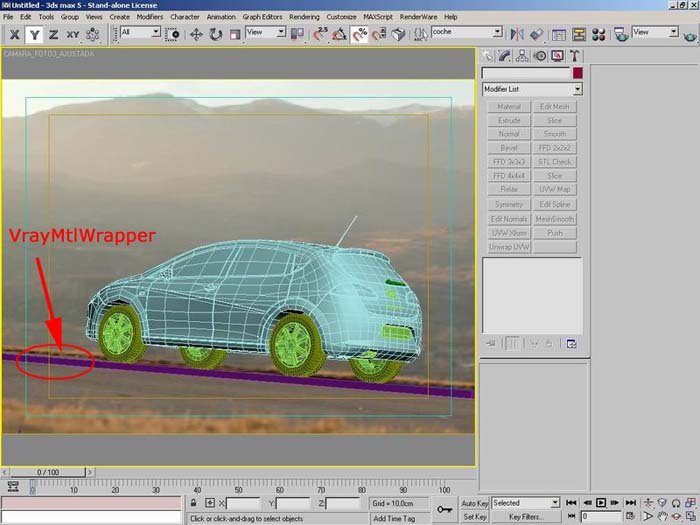Expand the Modifier List dropdown

577,90
